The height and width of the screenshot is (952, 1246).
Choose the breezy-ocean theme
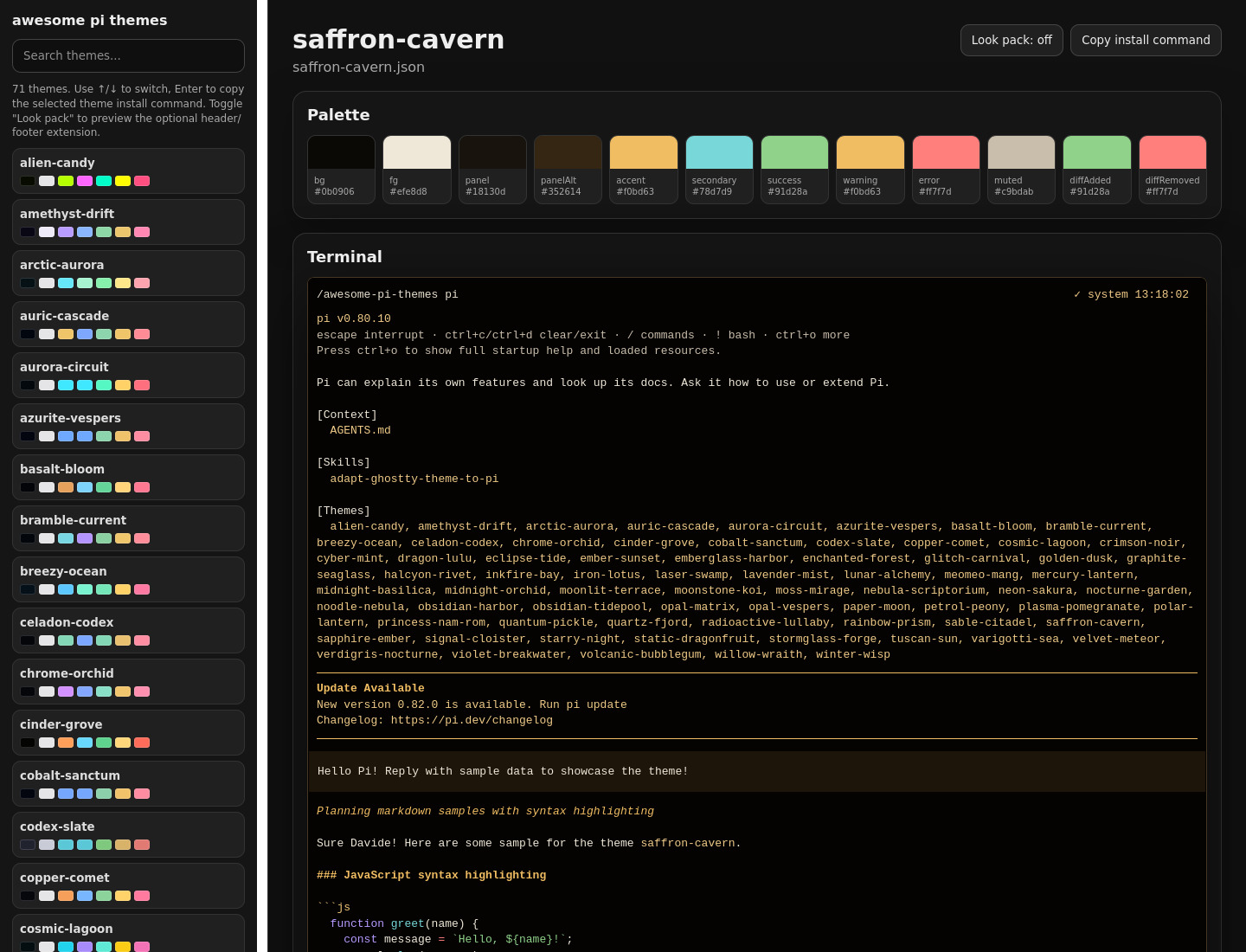128,580
